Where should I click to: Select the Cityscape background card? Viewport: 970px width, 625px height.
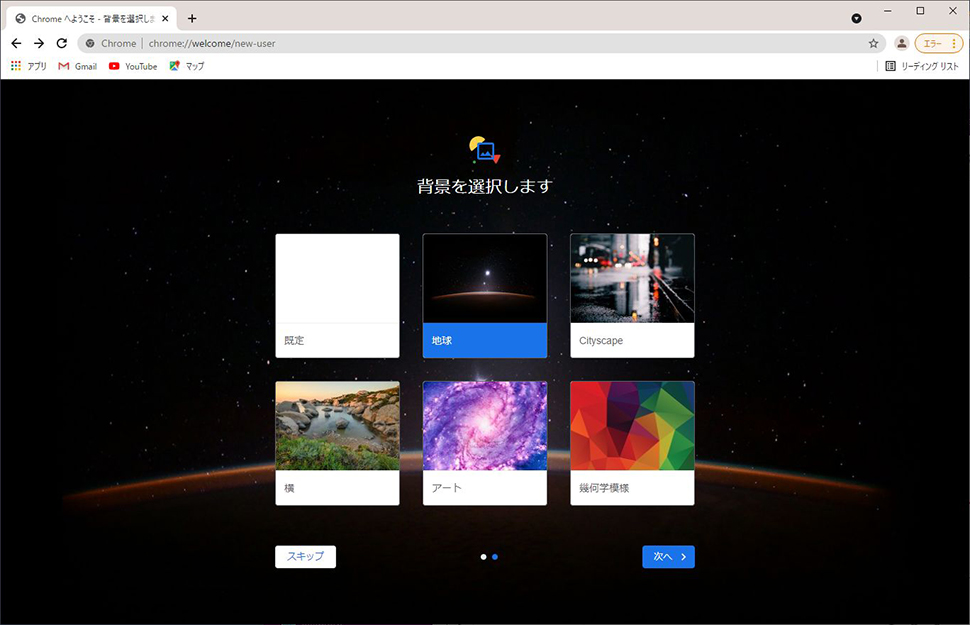click(632, 295)
